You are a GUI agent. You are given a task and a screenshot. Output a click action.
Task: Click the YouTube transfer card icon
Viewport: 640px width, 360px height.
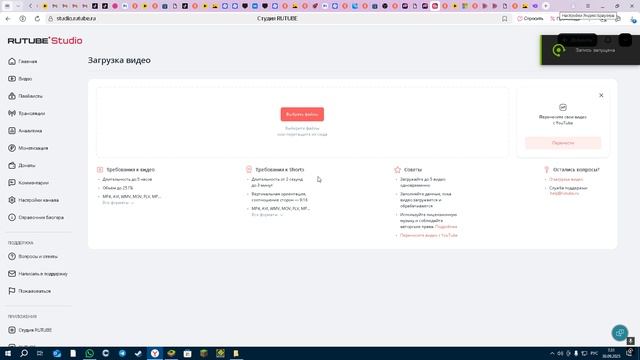pyautogui.click(x=563, y=107)
